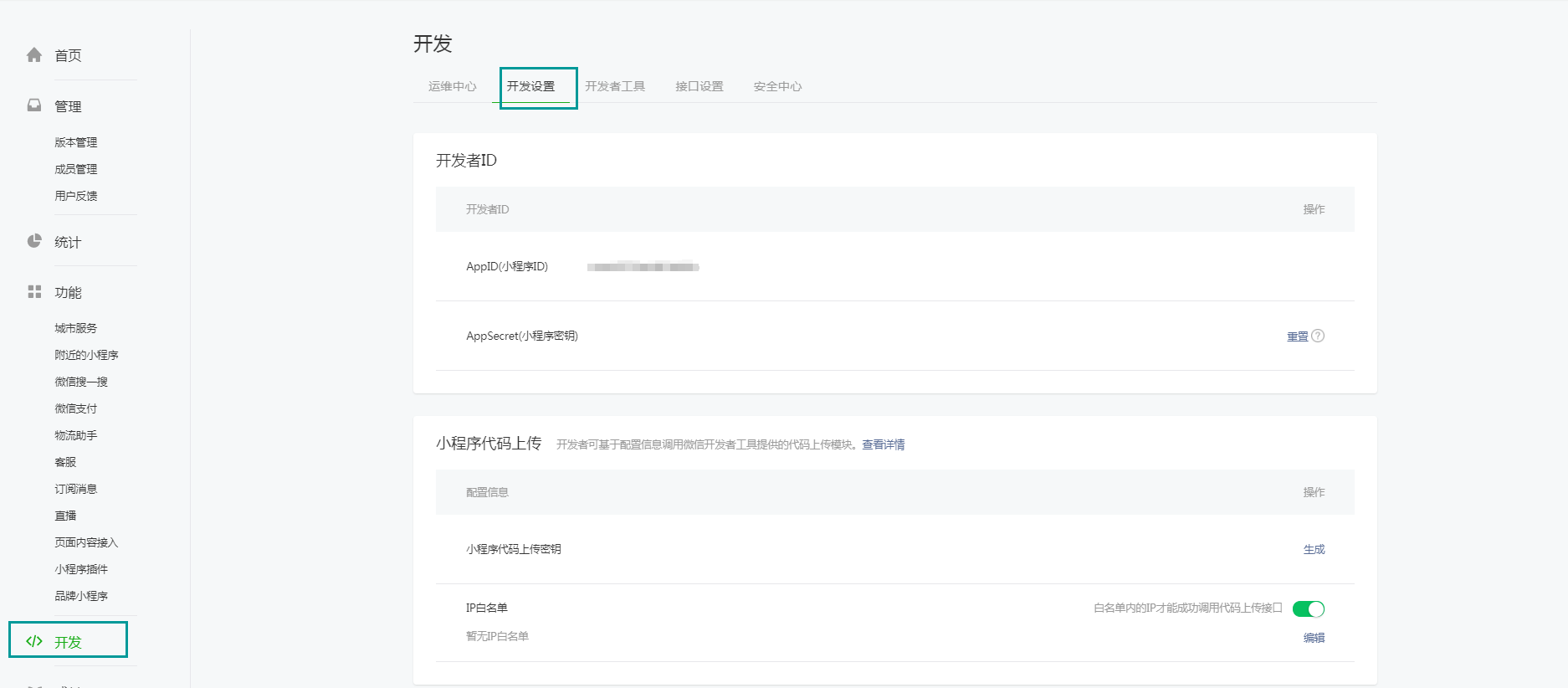Click the 小程序代码上传 section heading
Viewport: 1568px width, 688px height.
(x=489, y=443)
